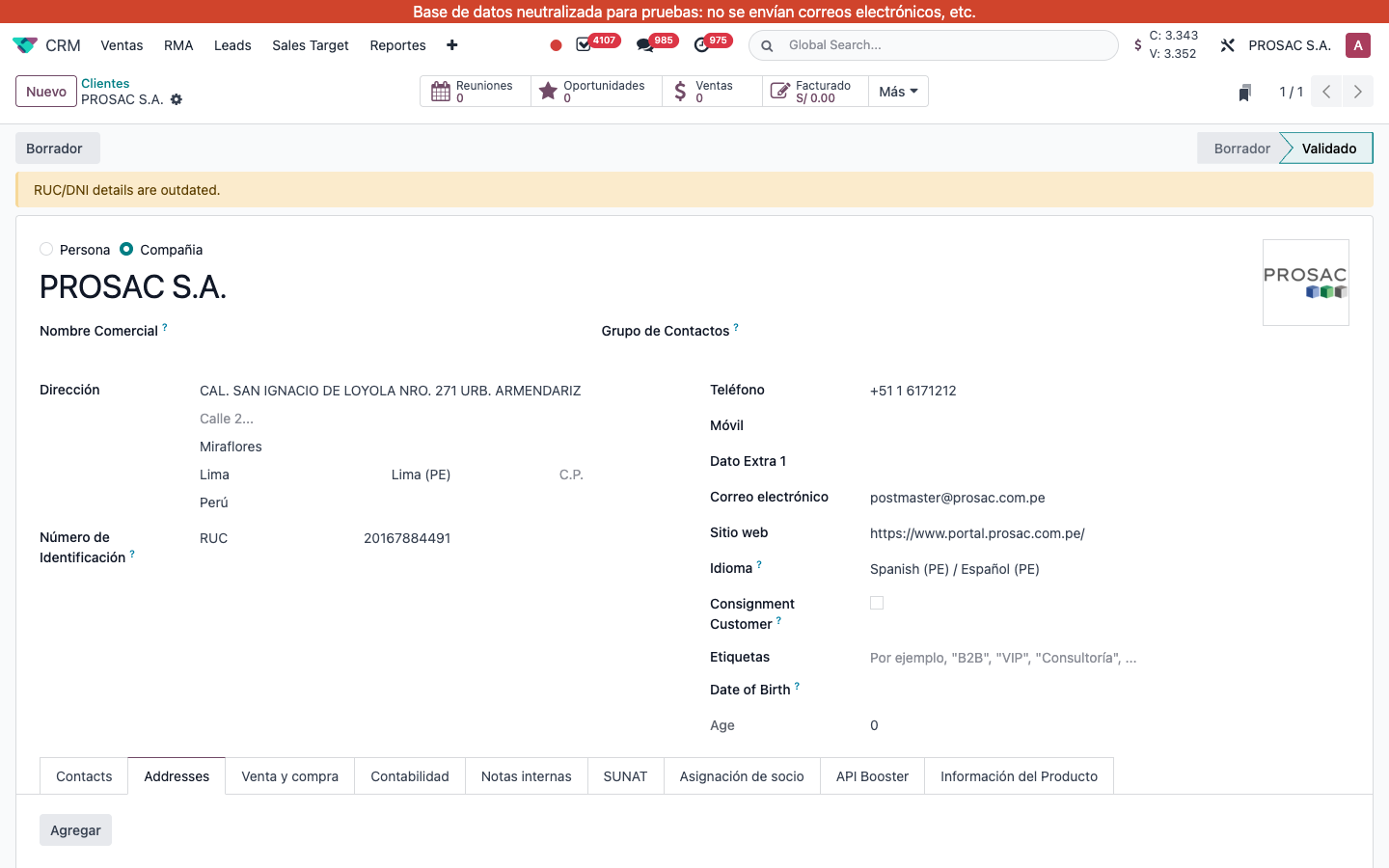Open Ventas dollar stat button
Viewport: 1389px width, 868px height.
tap(712, 92)
